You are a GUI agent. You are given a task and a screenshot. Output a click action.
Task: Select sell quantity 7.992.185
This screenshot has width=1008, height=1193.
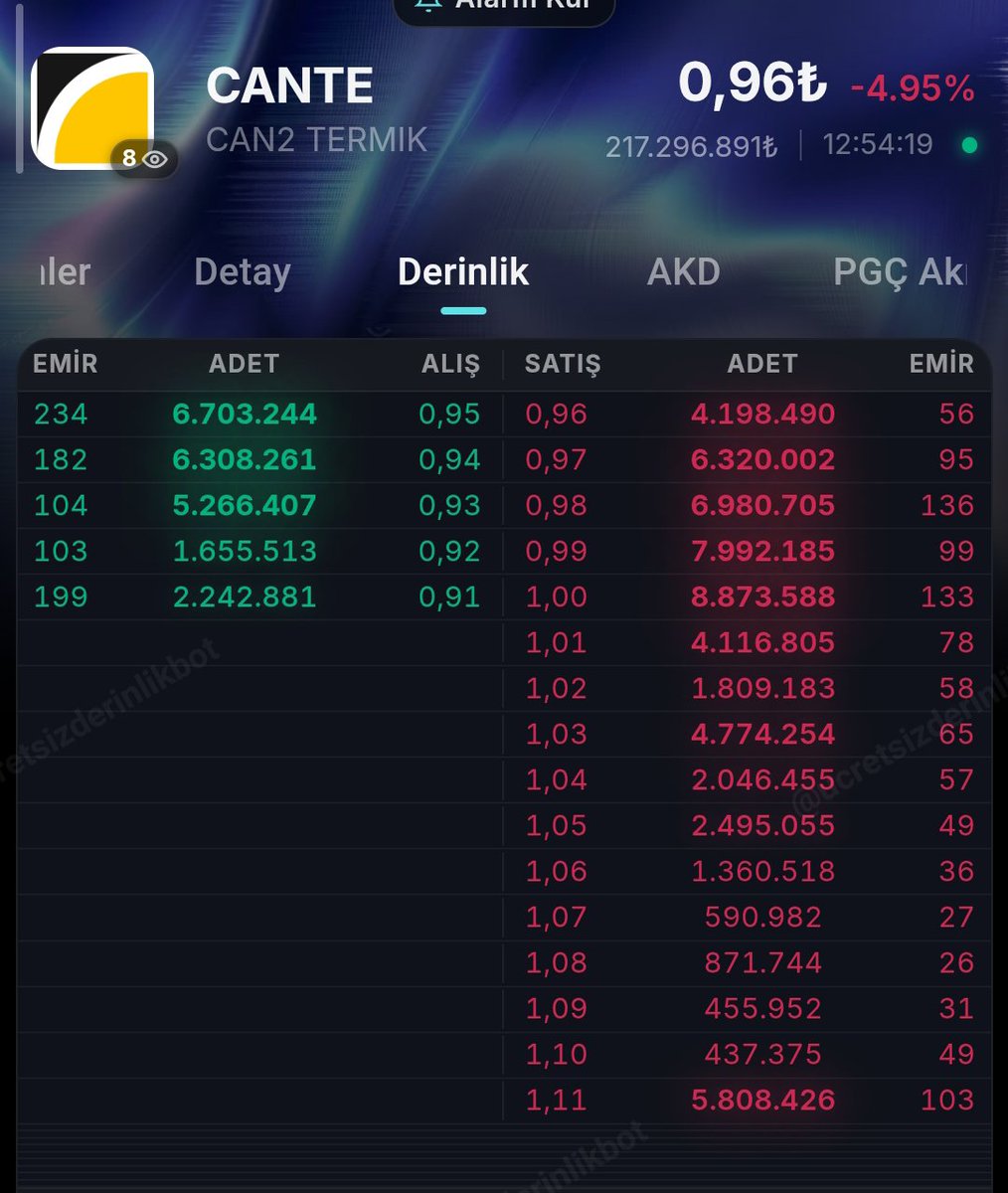pyautogui.click(x=763, y=551)
